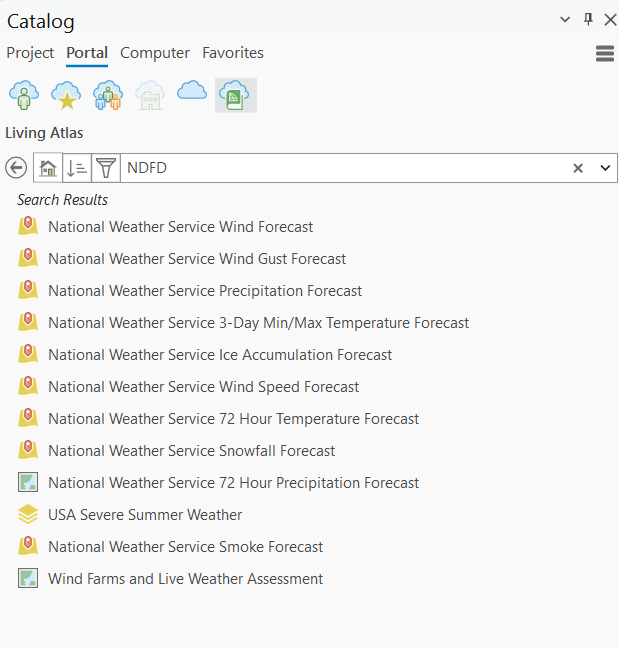Click the NDFD search field
619x648 pixels.
click(345, 168)
